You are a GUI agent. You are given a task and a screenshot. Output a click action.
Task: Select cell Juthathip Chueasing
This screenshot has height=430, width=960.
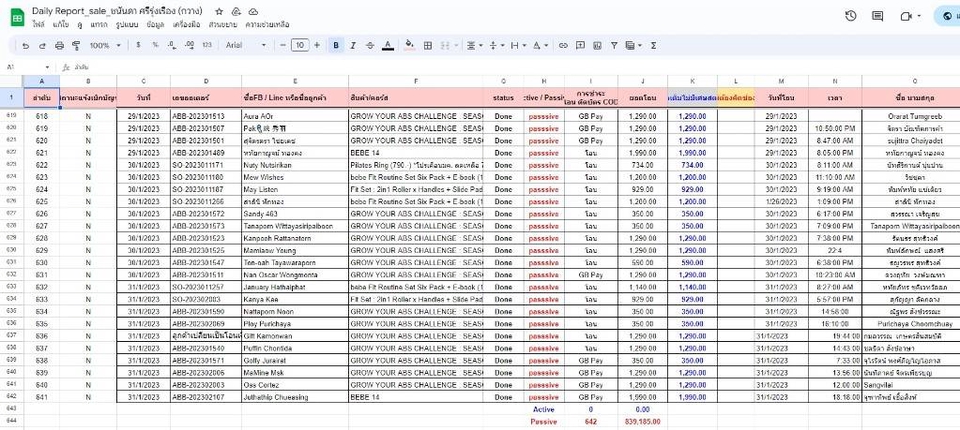(x=295, y=397)
